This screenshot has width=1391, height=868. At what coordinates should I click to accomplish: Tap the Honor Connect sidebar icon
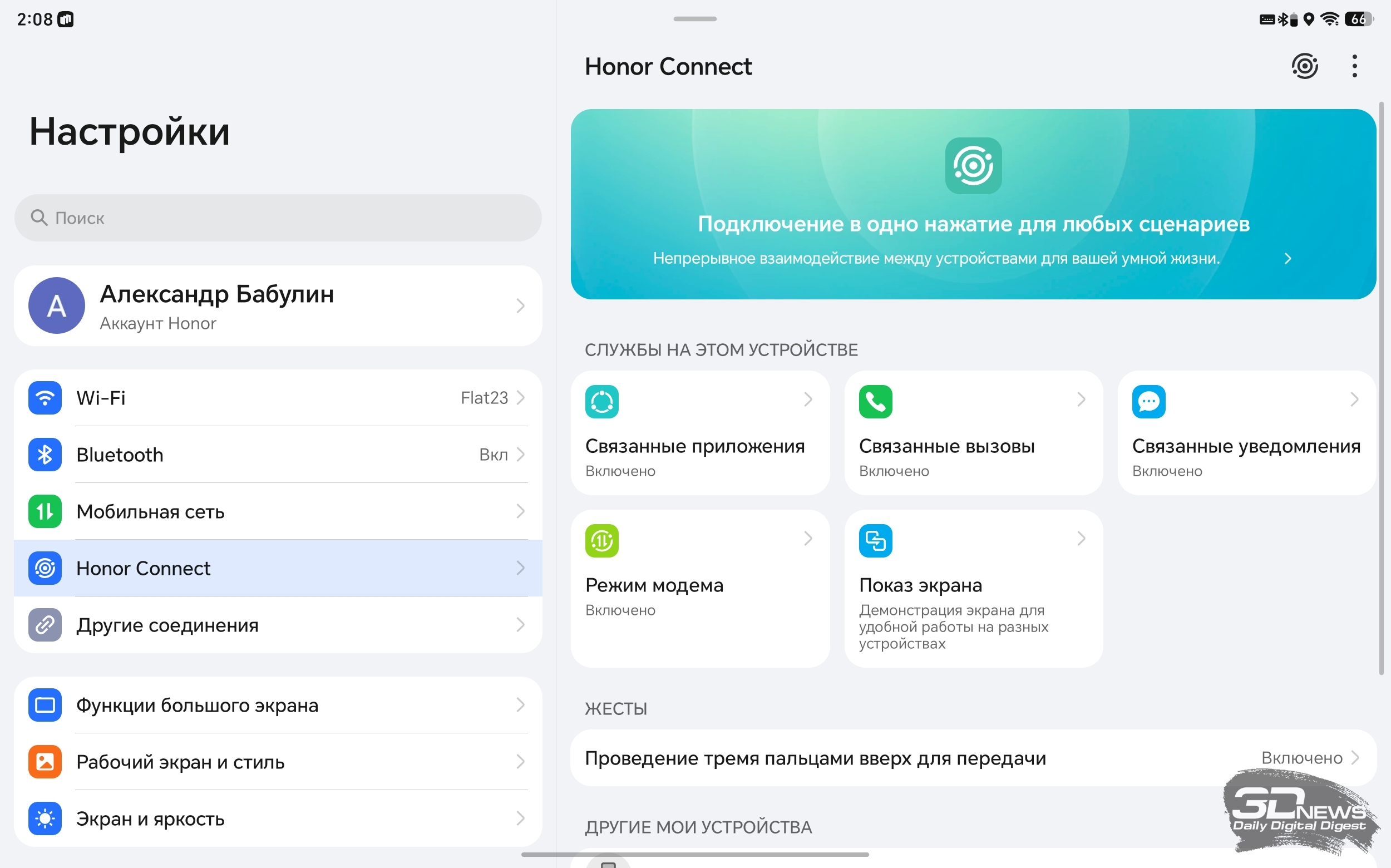[45, 568]
